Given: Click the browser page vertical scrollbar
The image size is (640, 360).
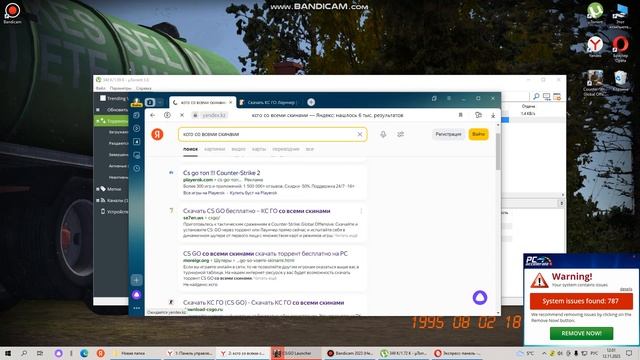Looking at the screenshot, I should tap(498, 151).
